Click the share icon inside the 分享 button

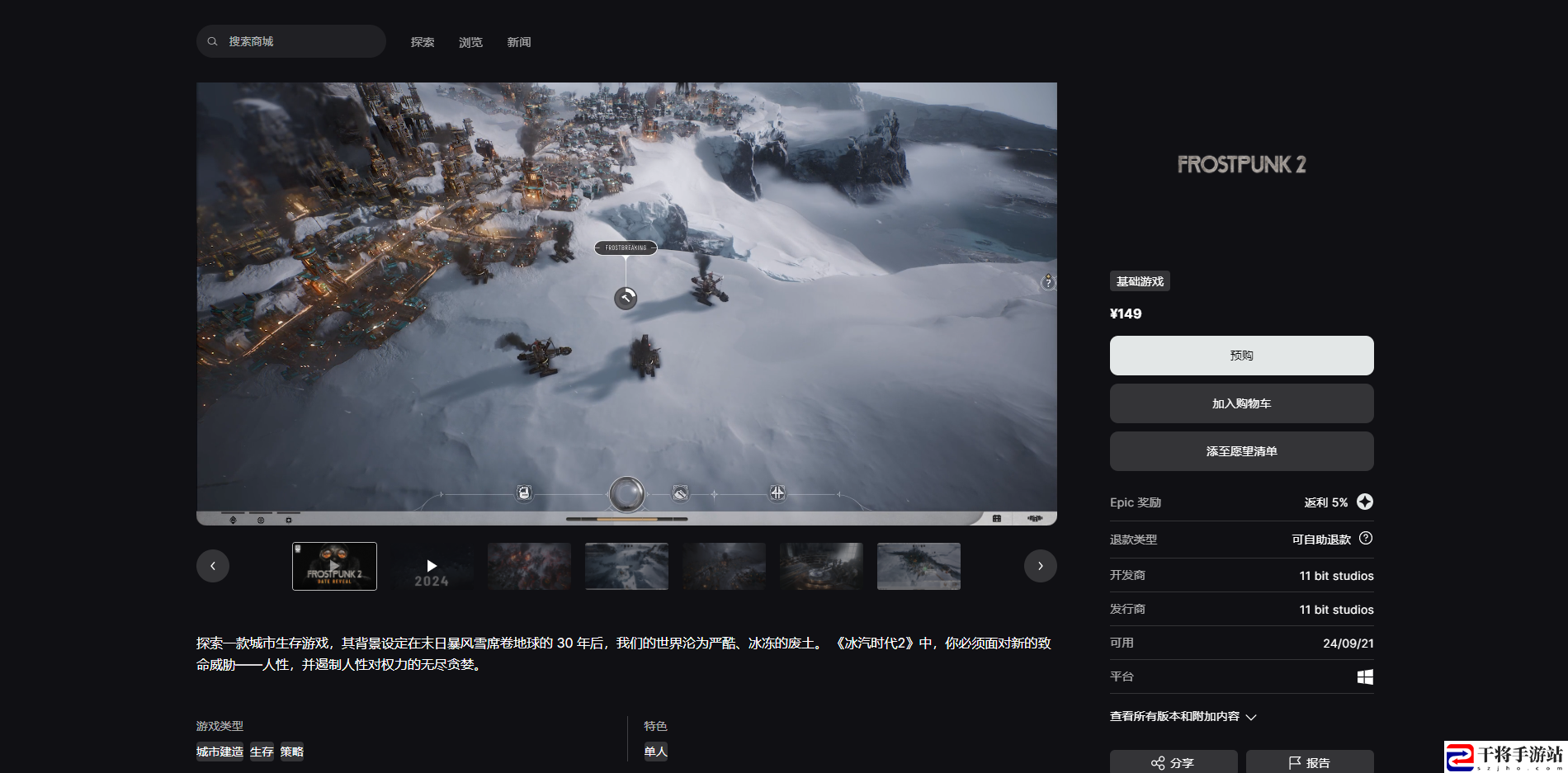(x=1158, y=763)
